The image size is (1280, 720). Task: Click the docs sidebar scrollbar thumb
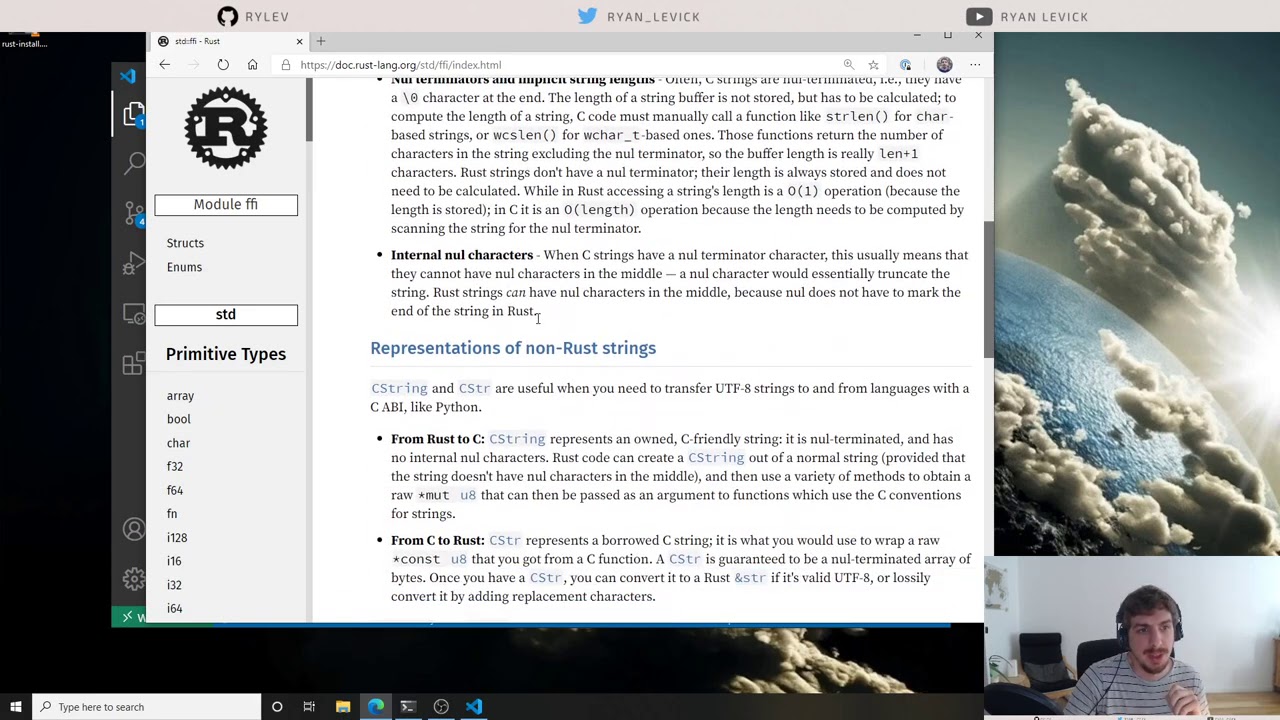coord(309,110)
